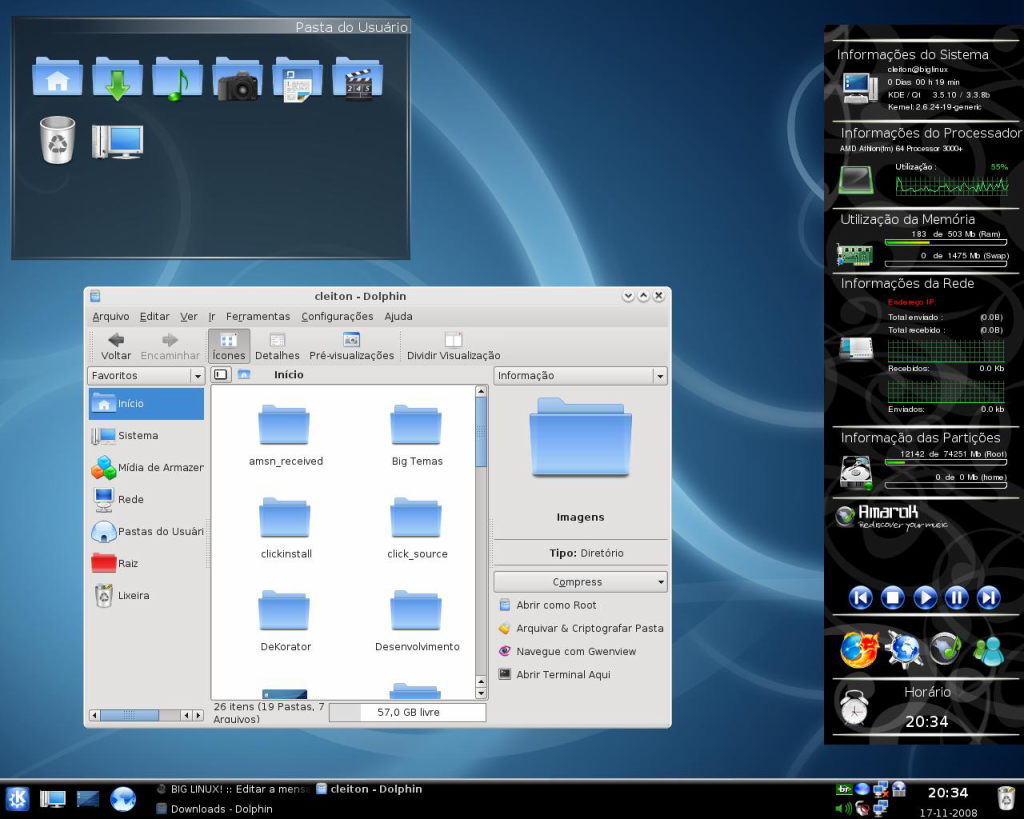
Task: Select the clickinstall folder
Action: click(285, 528)
